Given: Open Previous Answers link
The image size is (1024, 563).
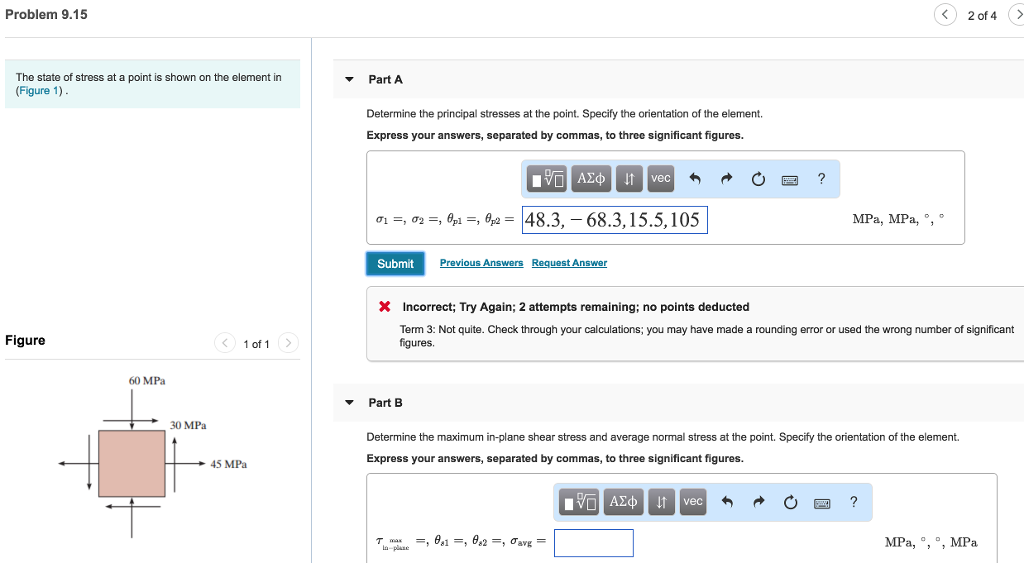Looking at the screenshot, I should (481, 263).
